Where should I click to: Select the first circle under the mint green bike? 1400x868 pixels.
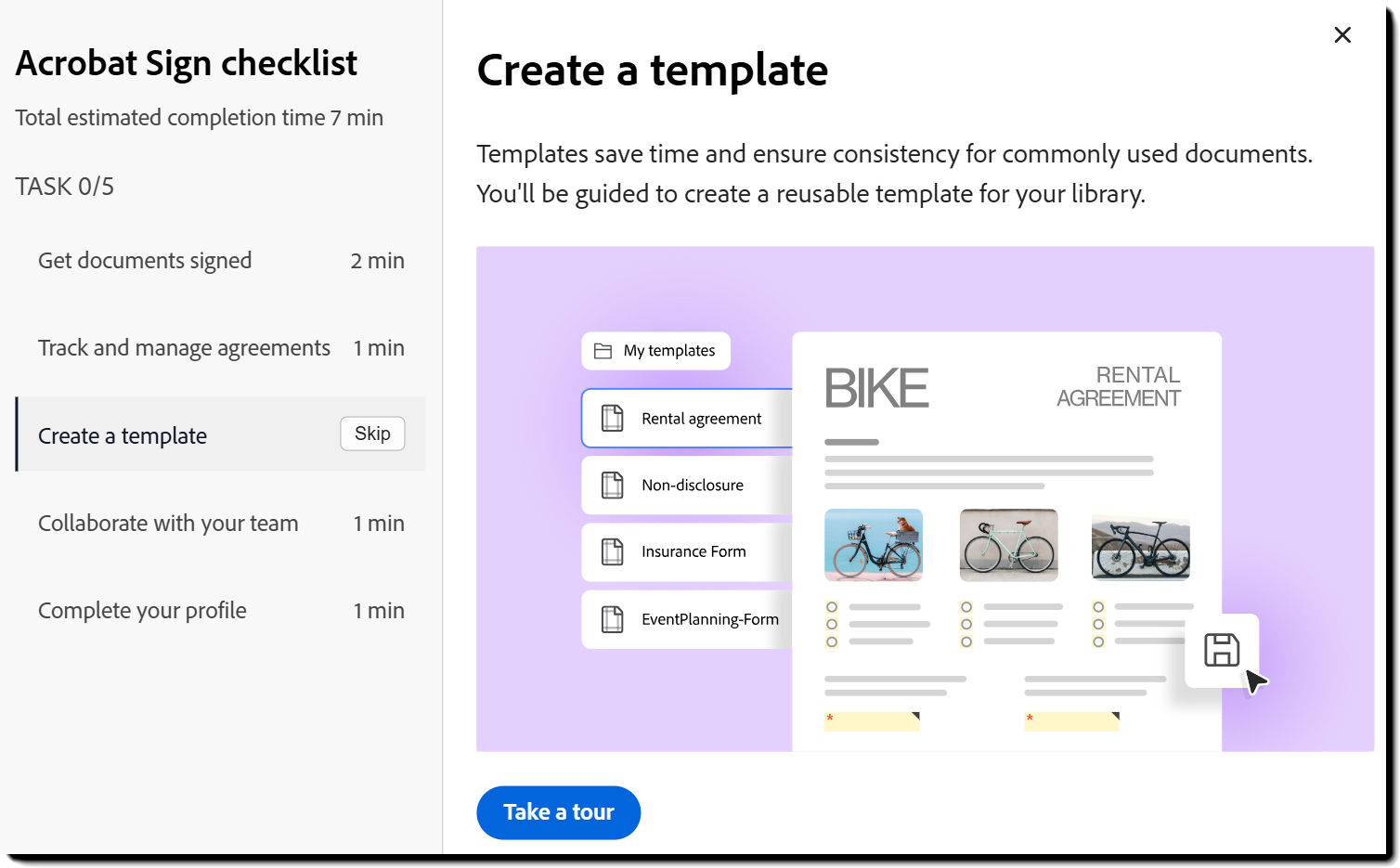pos(965,605)
